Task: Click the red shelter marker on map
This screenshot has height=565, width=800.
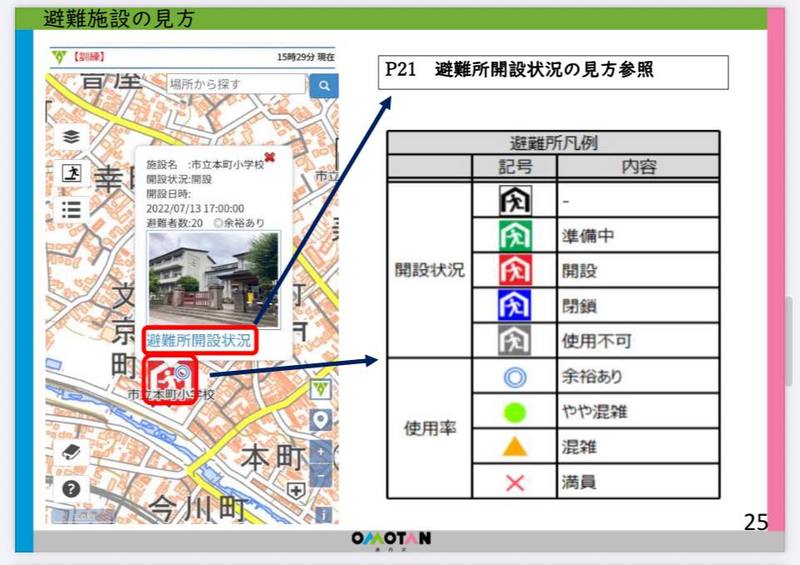Action: click(x=167, y=377)
